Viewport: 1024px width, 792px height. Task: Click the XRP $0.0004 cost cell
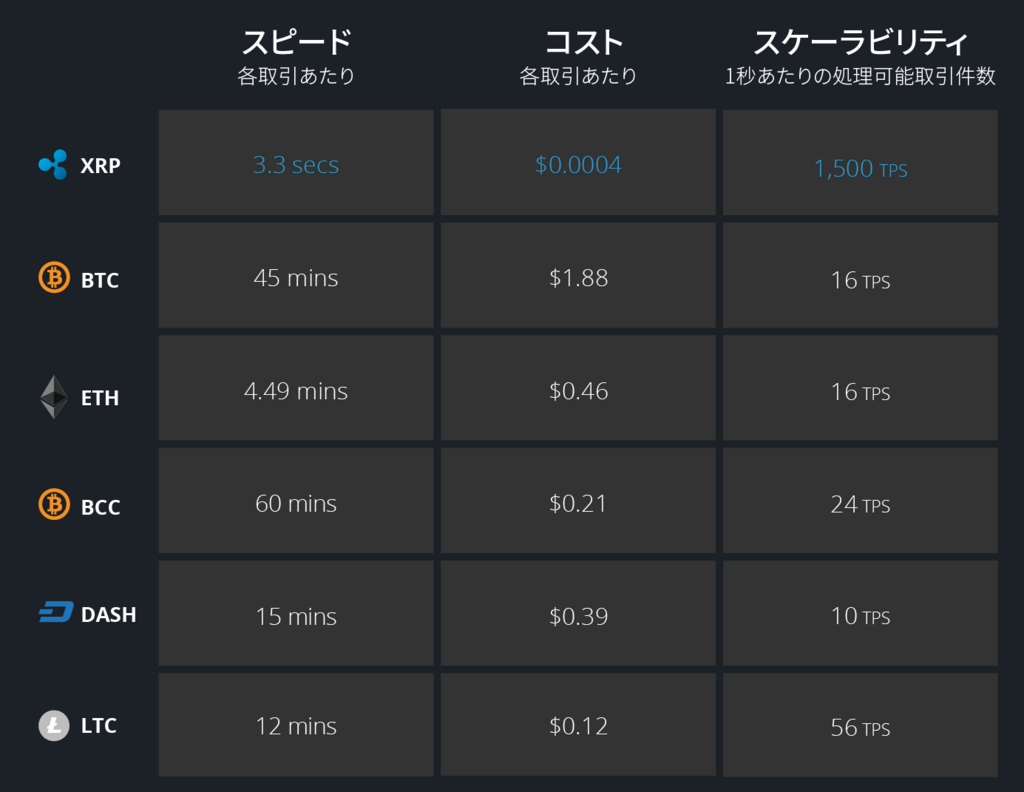[x=578, y=163]
